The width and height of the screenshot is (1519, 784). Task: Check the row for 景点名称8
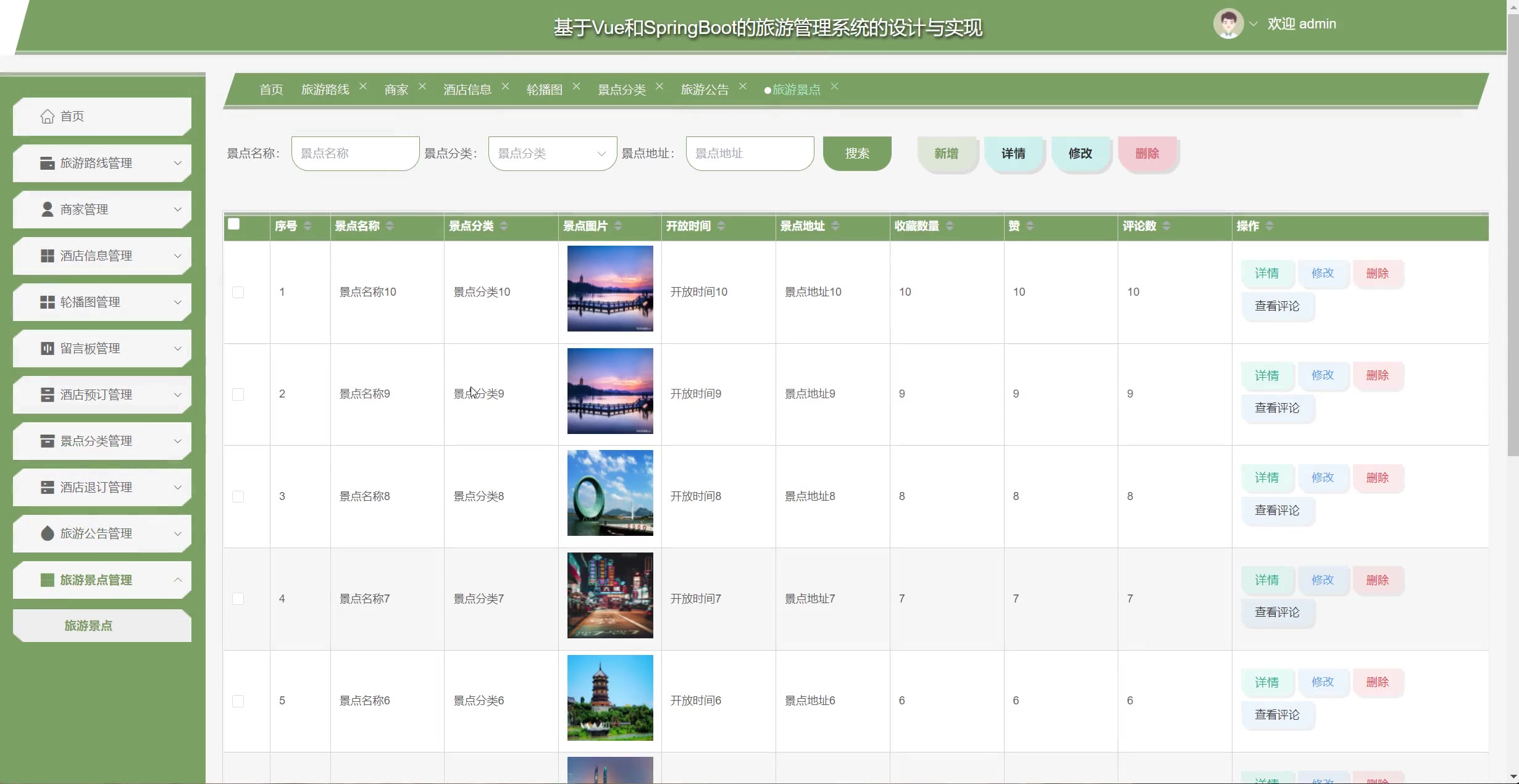[238, 496]
